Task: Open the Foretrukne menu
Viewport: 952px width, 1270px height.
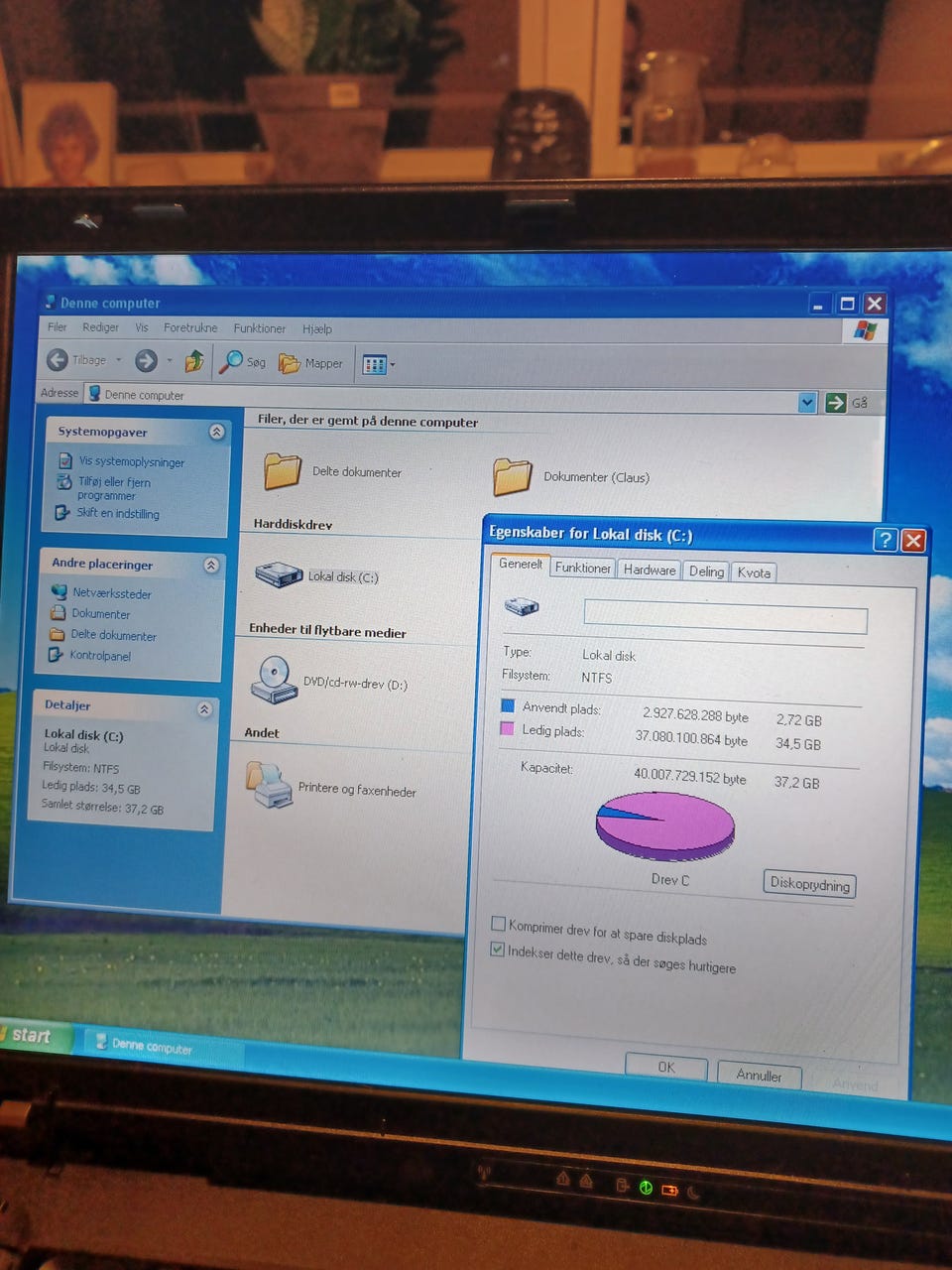Action: (190, 327)
